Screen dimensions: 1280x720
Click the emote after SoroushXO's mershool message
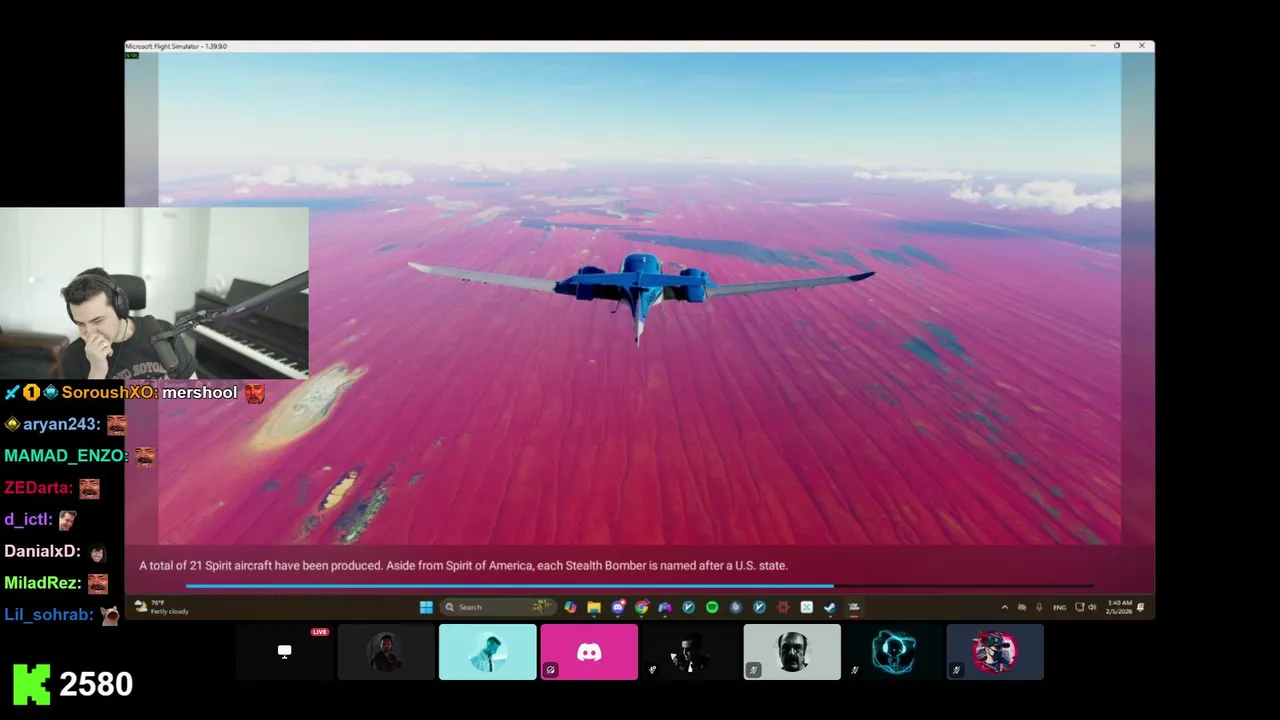click(x=255, y=393)
